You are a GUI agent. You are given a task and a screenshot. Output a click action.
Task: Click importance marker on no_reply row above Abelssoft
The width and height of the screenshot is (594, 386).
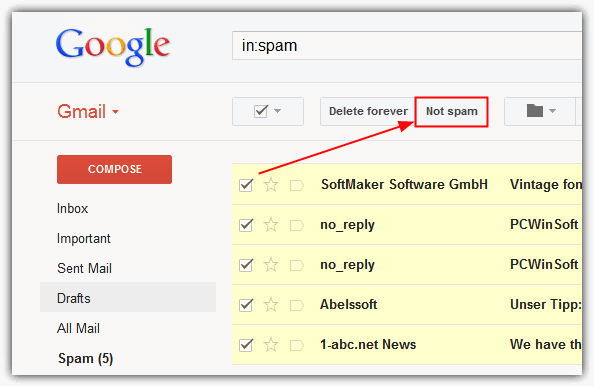tap(297, 265)
